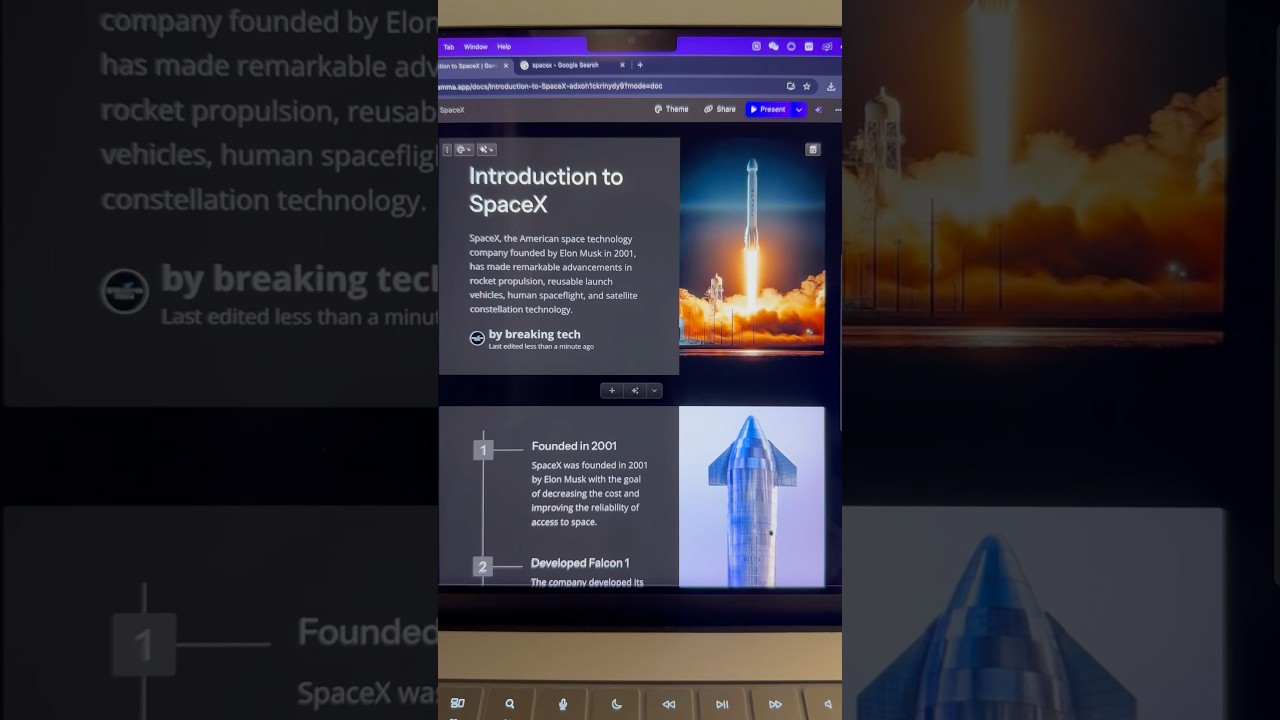
Task: Click the install app icon in address bar
Action: point(791,86)
